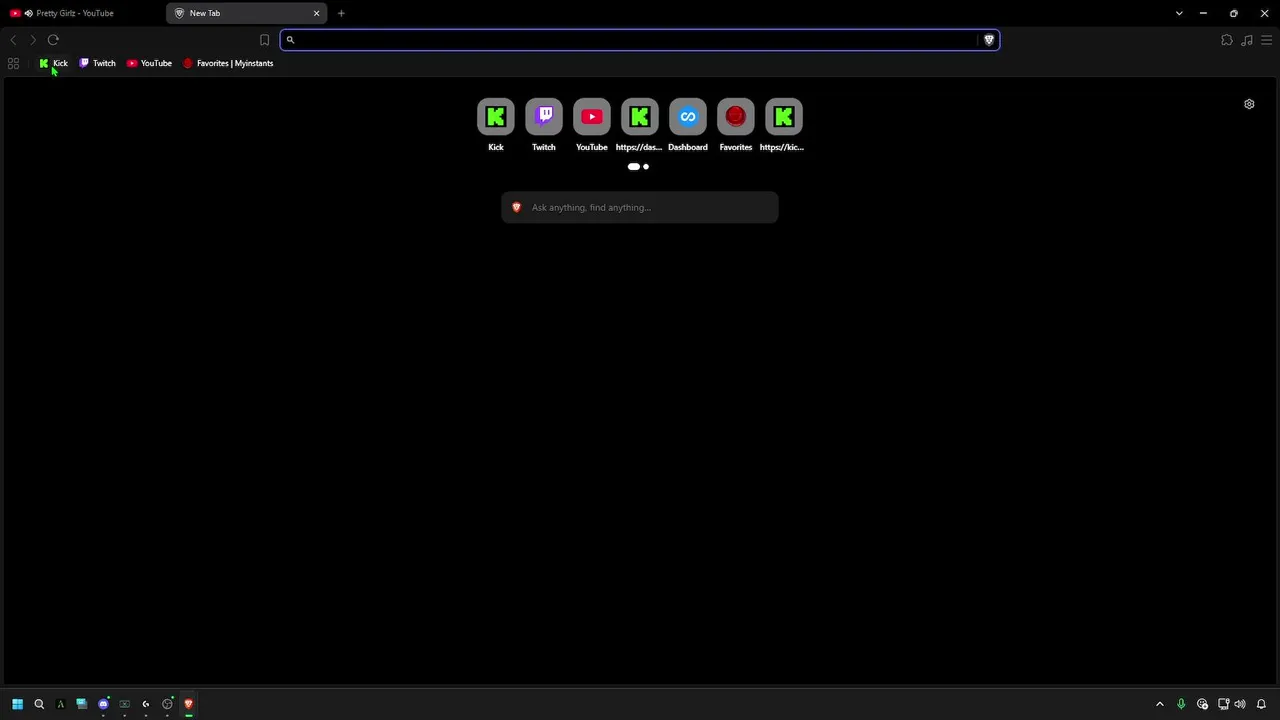Open Logitech G HUB from taskbar
Viewport: 1280px width, 720px height.
(x=145, y=704)
